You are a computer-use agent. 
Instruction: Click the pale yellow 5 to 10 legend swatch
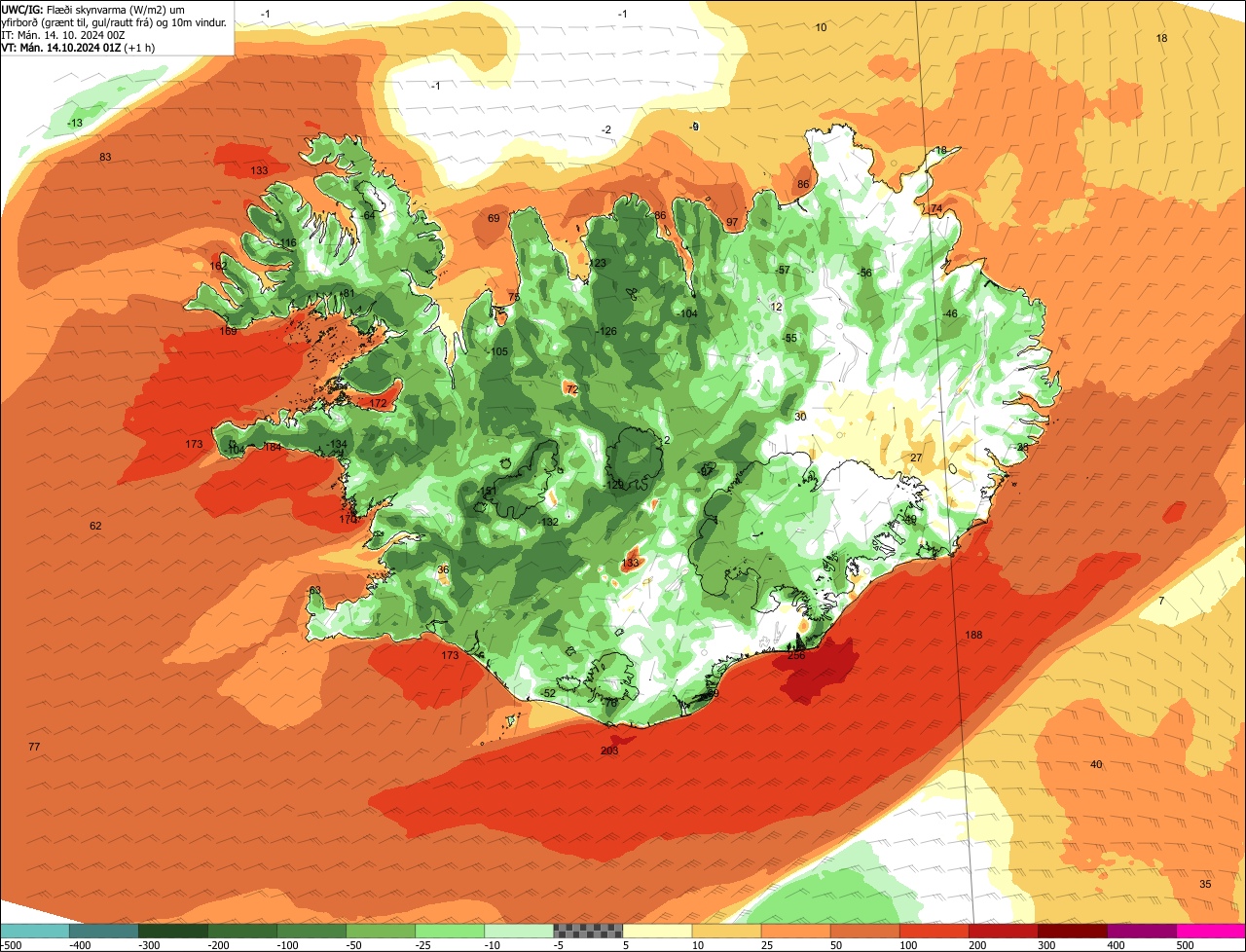pos(657,931)
